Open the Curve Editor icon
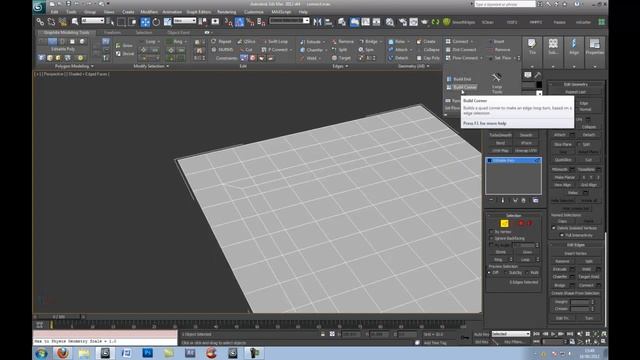The width and height of the screenshot is (640, 360). 365,22
